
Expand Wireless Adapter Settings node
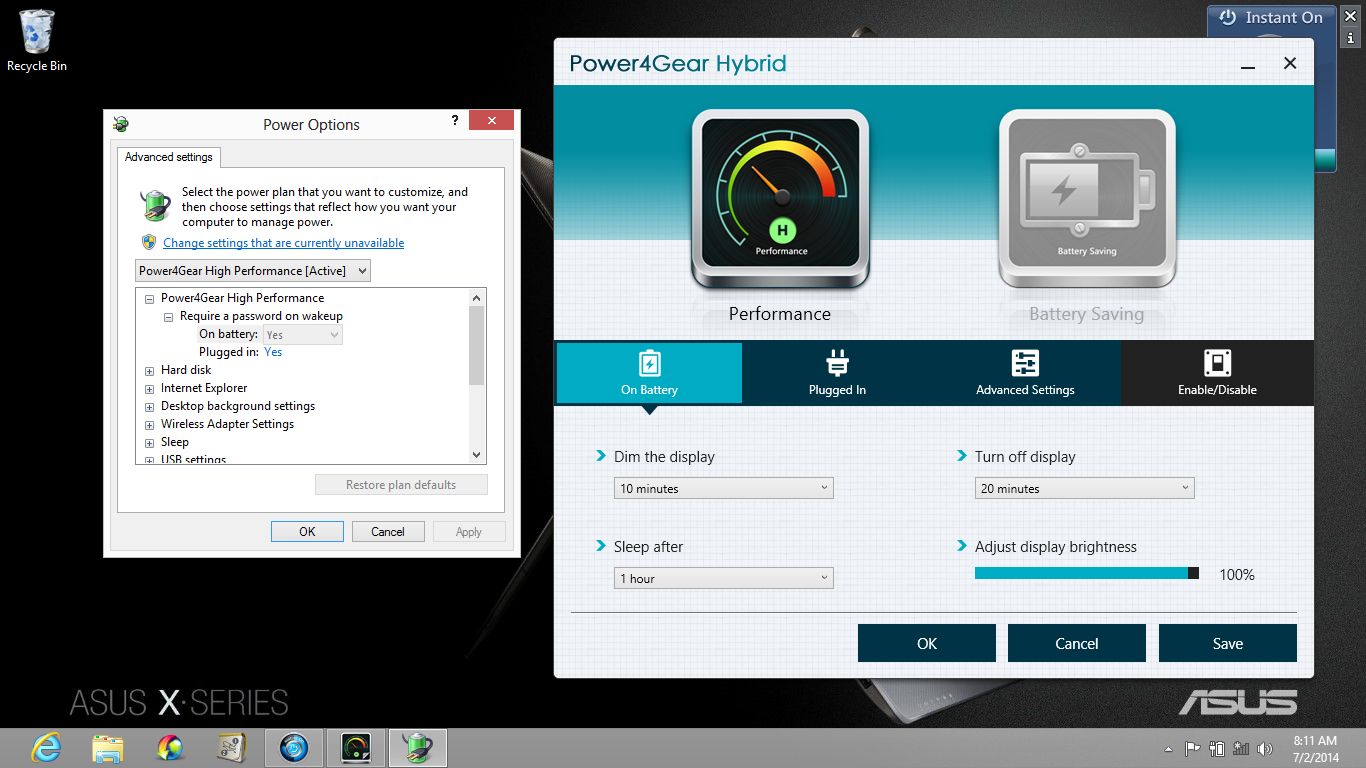pyautogui.click(x=150, y=424)
